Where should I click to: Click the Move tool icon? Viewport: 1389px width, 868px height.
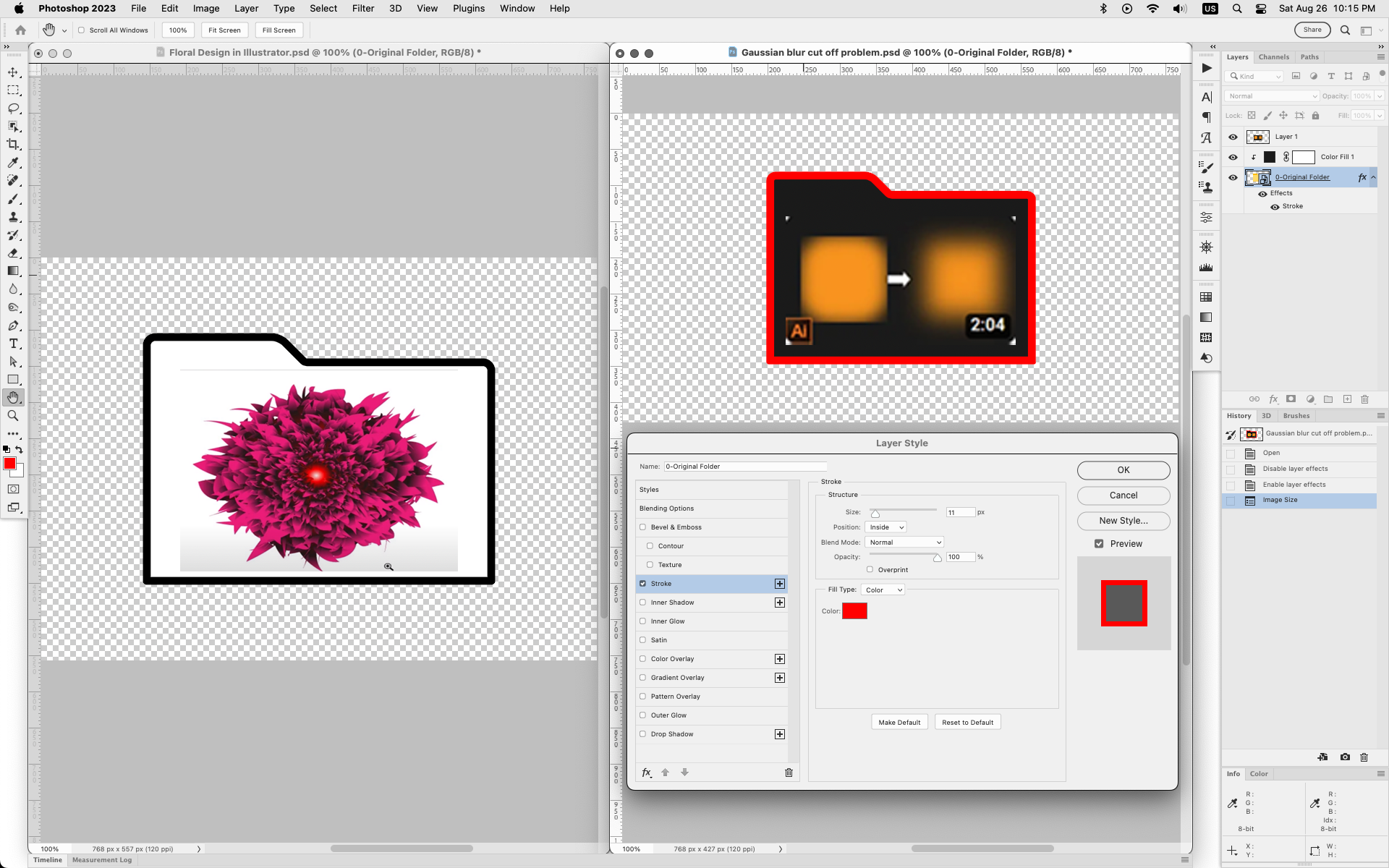click(x=13, y=72)
